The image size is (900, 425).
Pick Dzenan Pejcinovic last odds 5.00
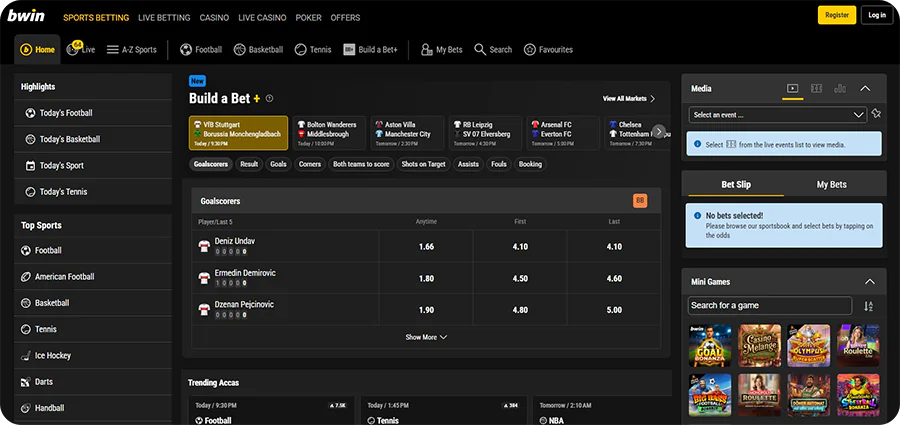(x=614, y=310)
